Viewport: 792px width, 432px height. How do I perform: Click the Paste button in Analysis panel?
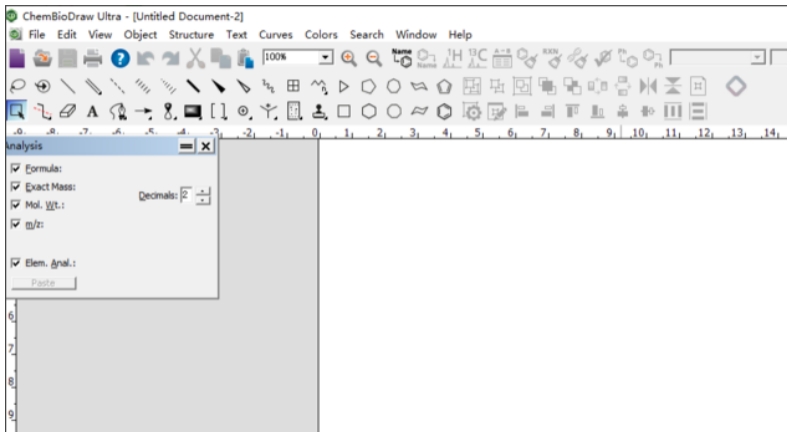click(x=43, y=283)
